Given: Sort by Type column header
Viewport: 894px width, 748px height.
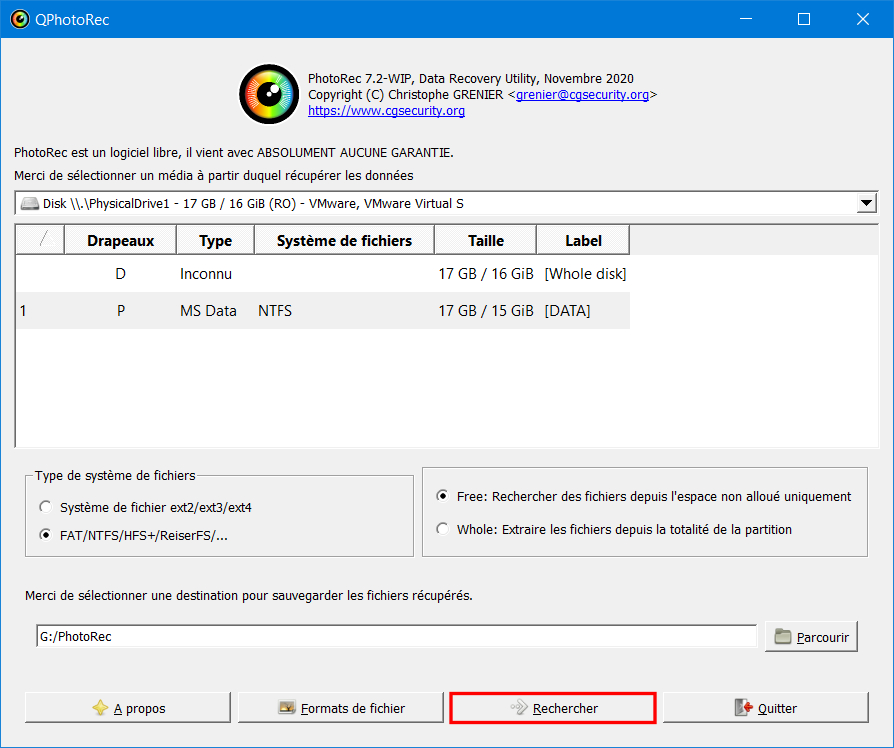Looking at the screenshot, I should pos(216,241).
